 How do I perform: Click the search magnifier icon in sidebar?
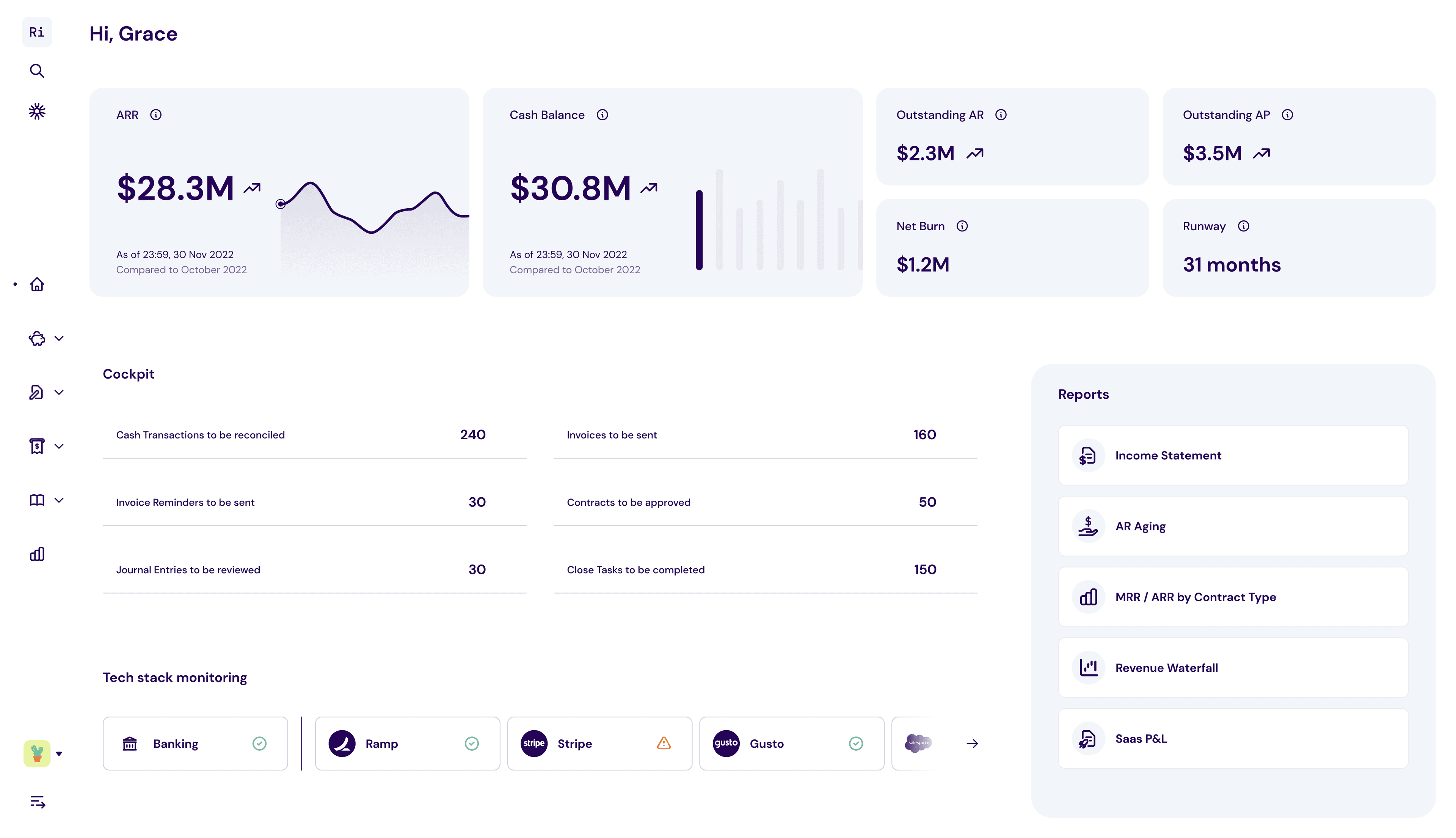coord(37,71)
